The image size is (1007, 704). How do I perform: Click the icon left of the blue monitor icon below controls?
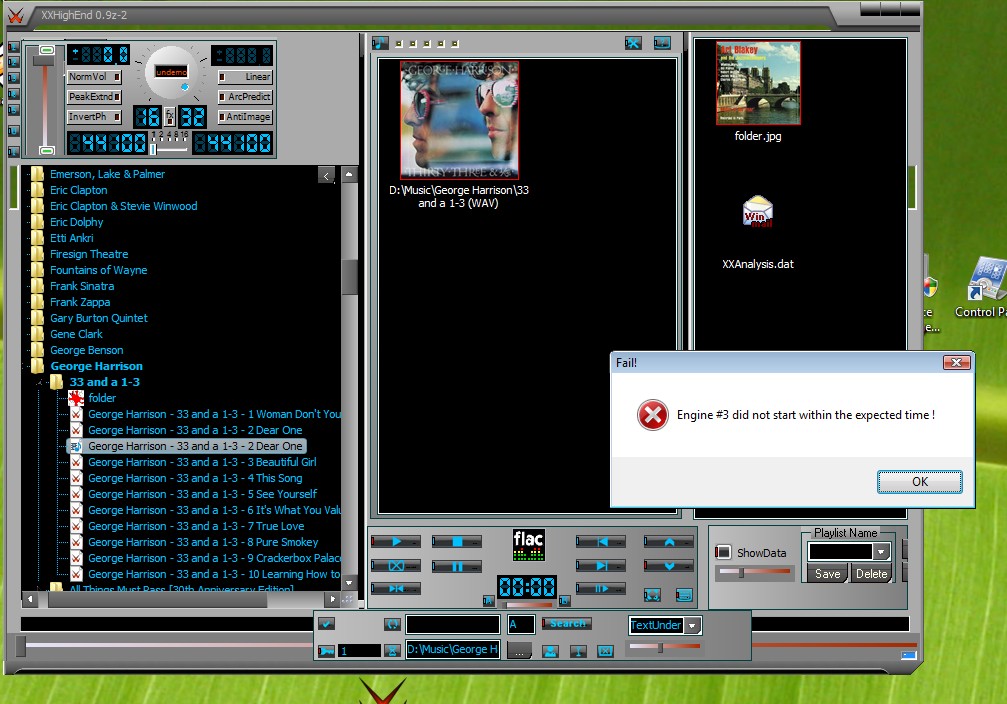[652, 595]
